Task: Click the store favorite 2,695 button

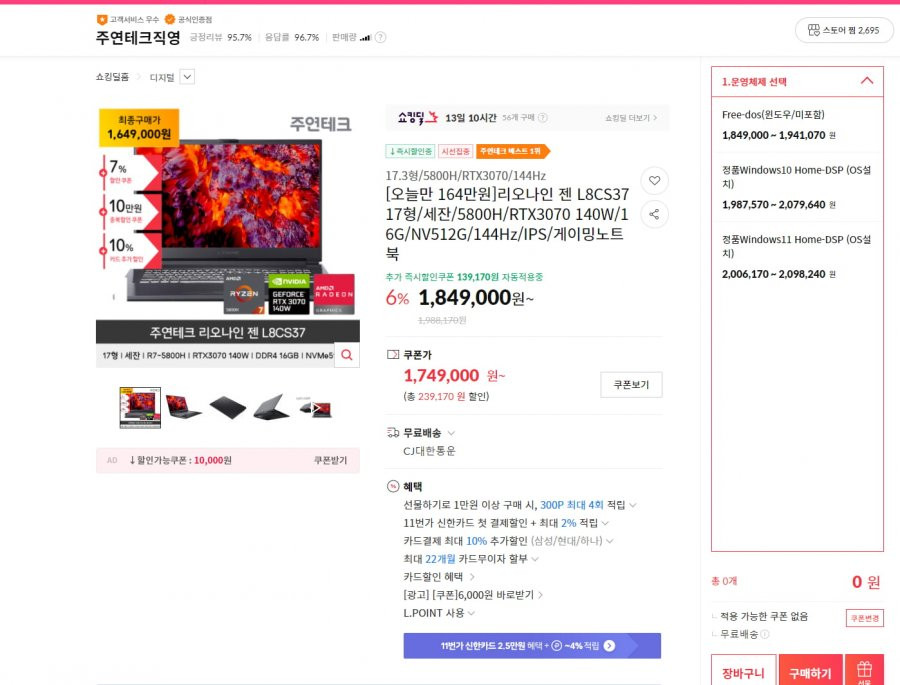Action: click(843, 30)
